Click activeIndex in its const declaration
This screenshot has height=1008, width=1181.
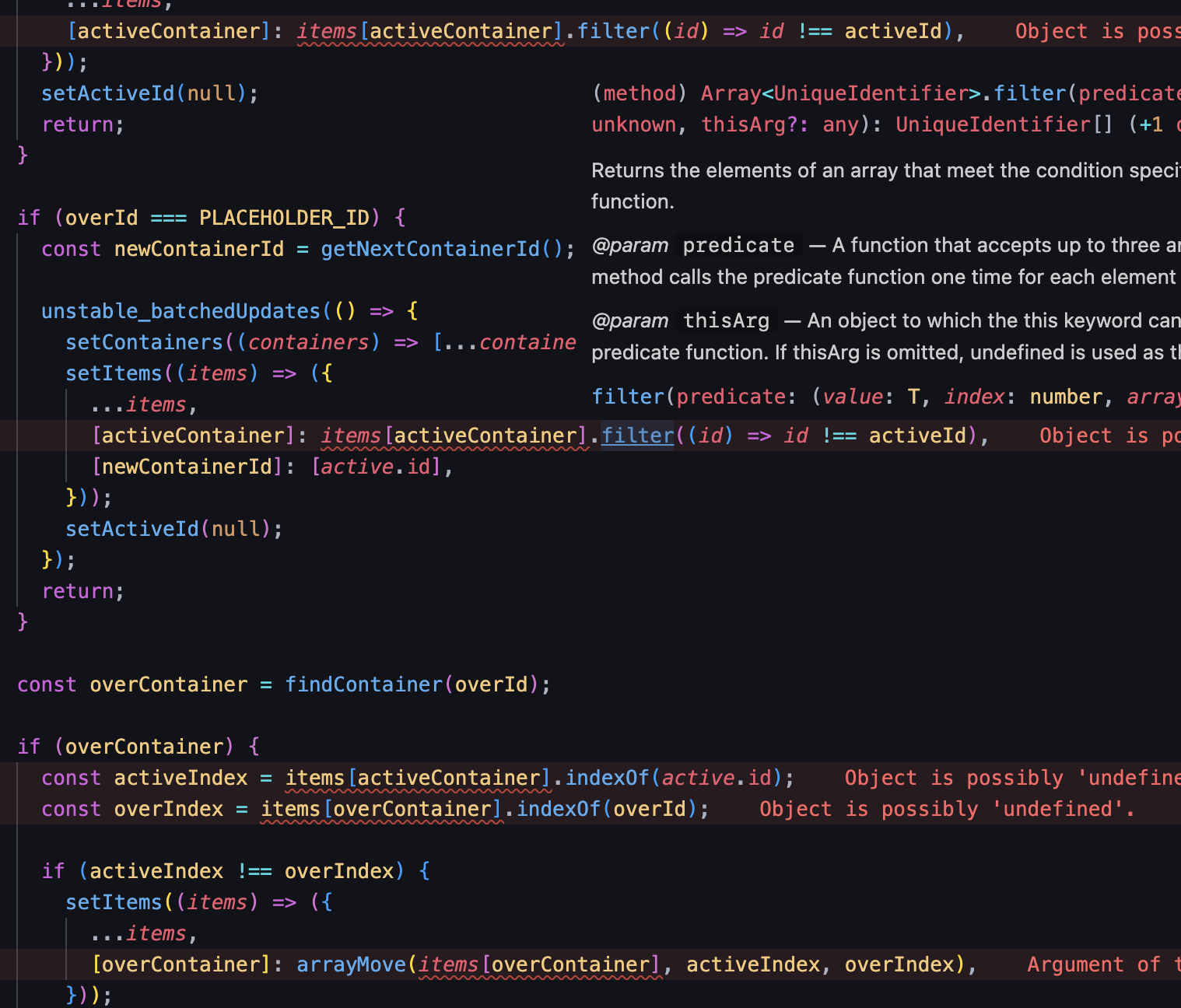point(180,778)
